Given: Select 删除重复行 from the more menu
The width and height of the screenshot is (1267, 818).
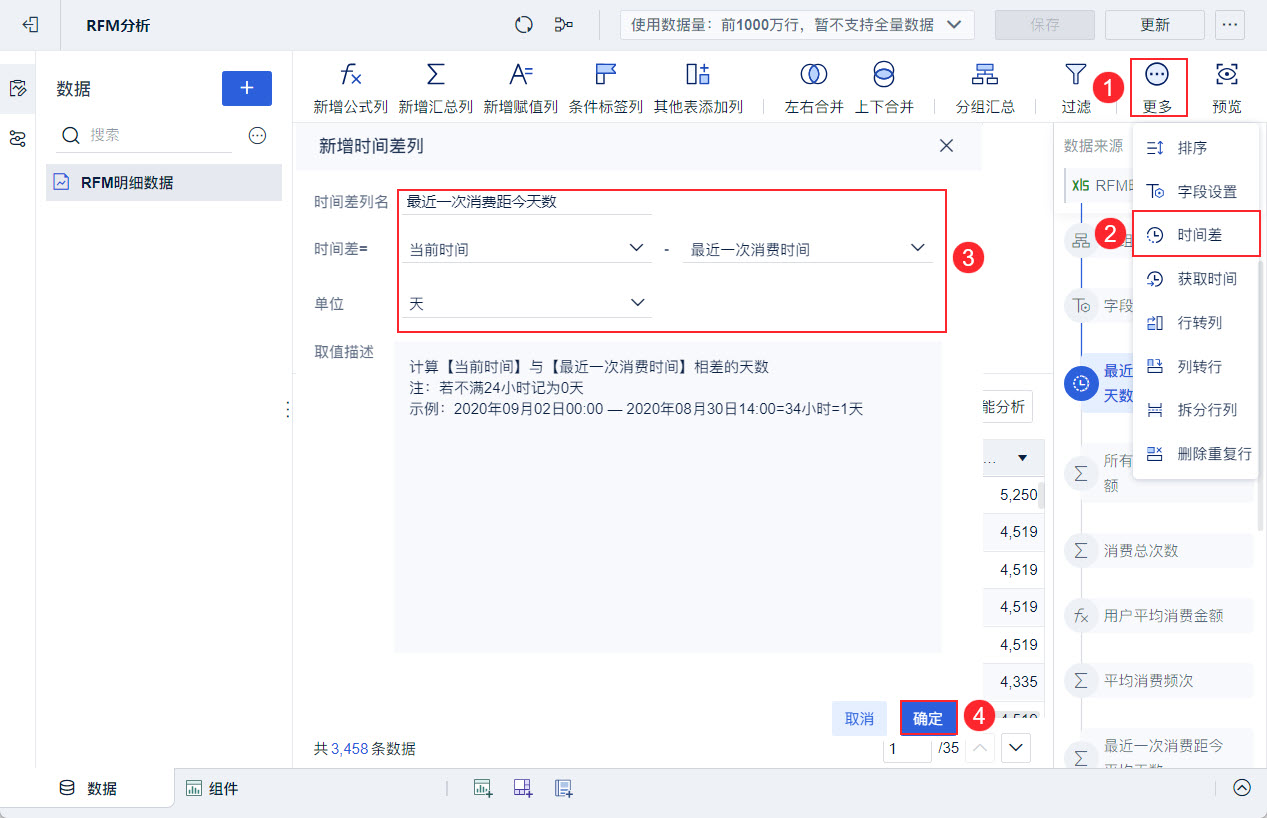Looking at the screenshot, I should coord(1195,453).
